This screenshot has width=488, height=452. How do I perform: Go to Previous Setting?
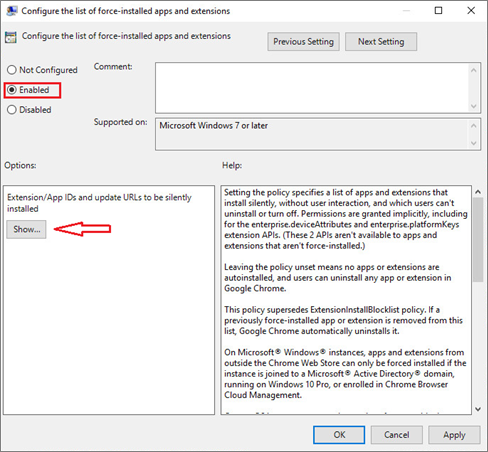[303, 42]
